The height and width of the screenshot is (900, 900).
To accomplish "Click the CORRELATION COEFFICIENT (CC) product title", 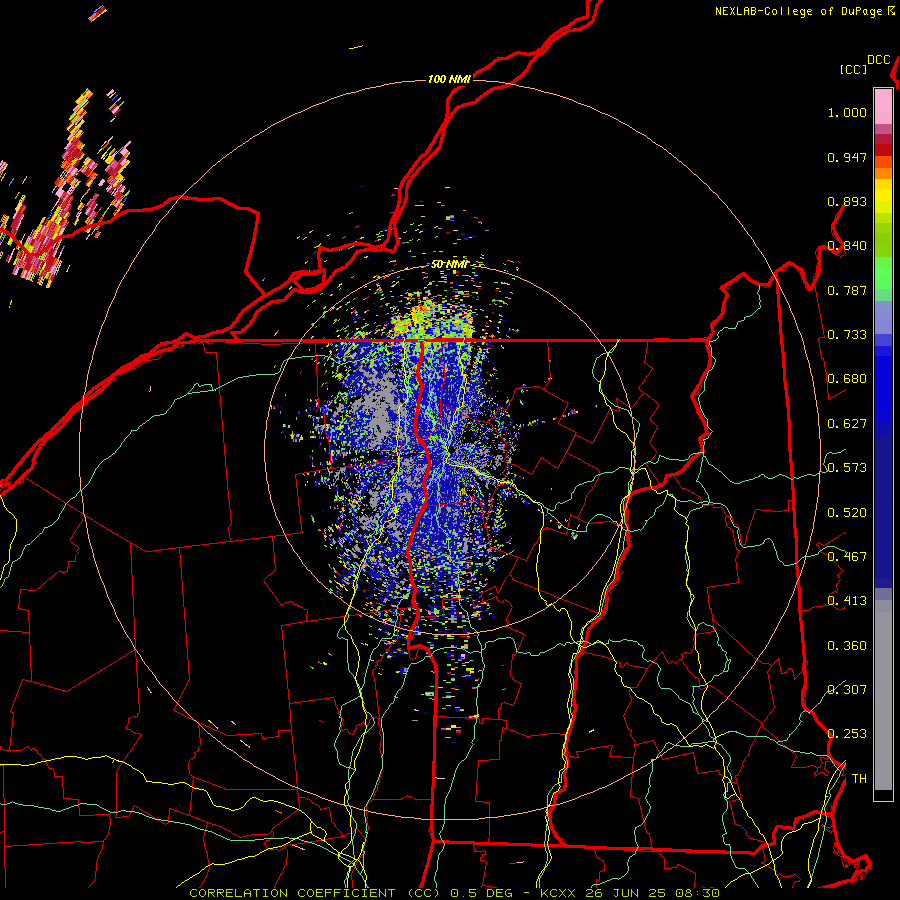I will point(315,893).
